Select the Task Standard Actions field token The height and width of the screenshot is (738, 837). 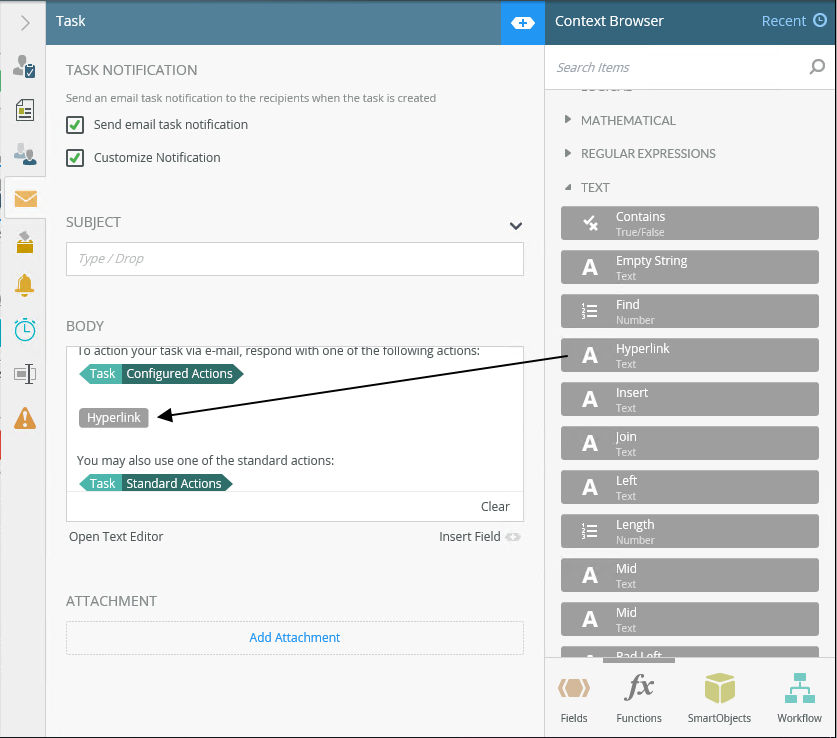(156, 483)
